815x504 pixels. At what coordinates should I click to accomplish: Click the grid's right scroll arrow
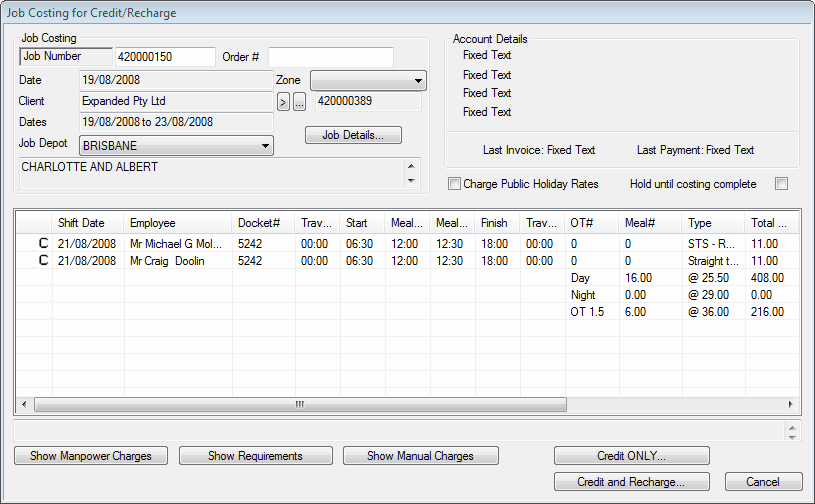pyautogui.click(x=790, y=405)
